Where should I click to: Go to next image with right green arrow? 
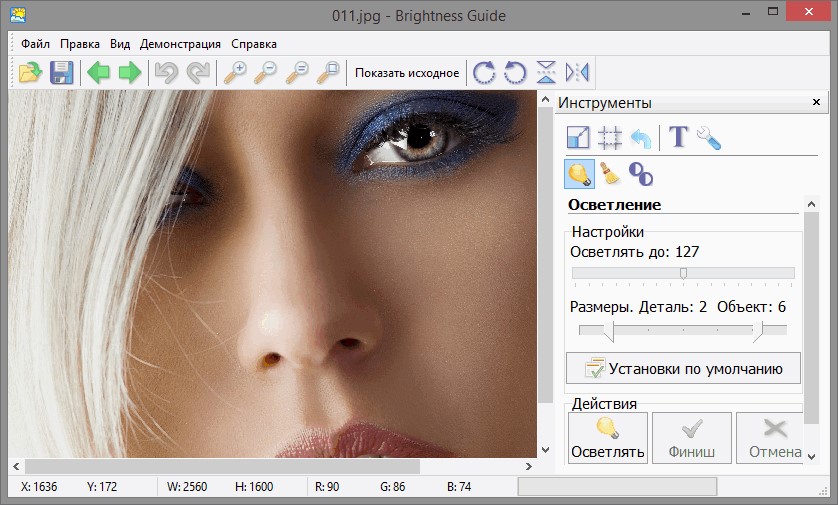click(x=130, y=72)
